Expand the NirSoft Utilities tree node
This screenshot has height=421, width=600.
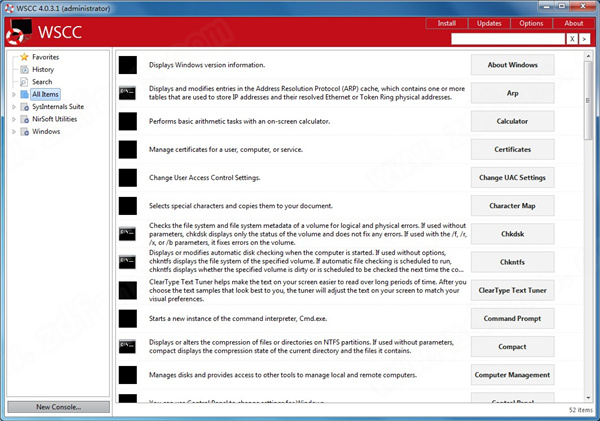(13, 118)
